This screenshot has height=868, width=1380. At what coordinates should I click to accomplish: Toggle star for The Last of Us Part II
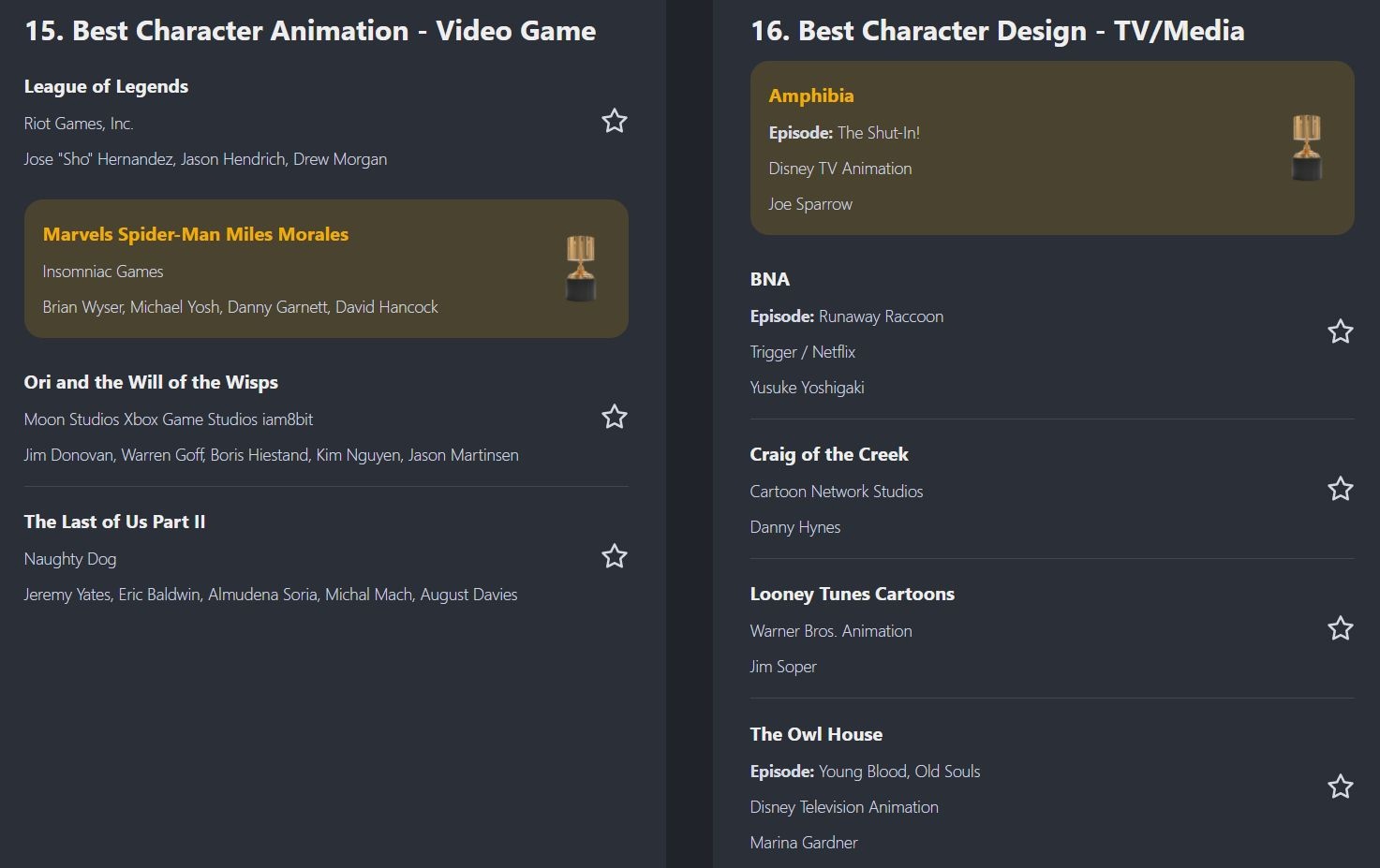coord(614,556)
